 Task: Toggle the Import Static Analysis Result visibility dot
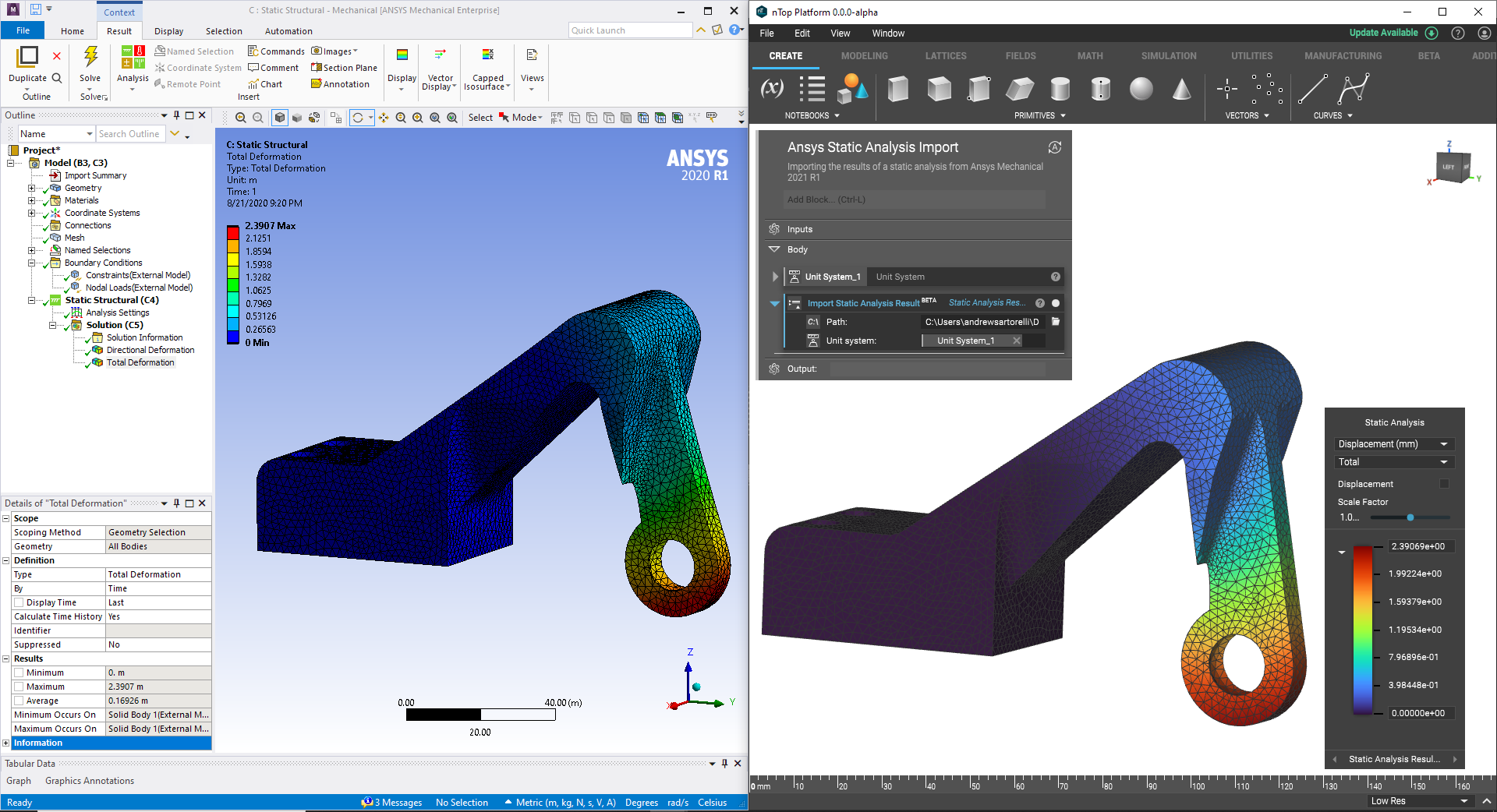pos(1056,303)
